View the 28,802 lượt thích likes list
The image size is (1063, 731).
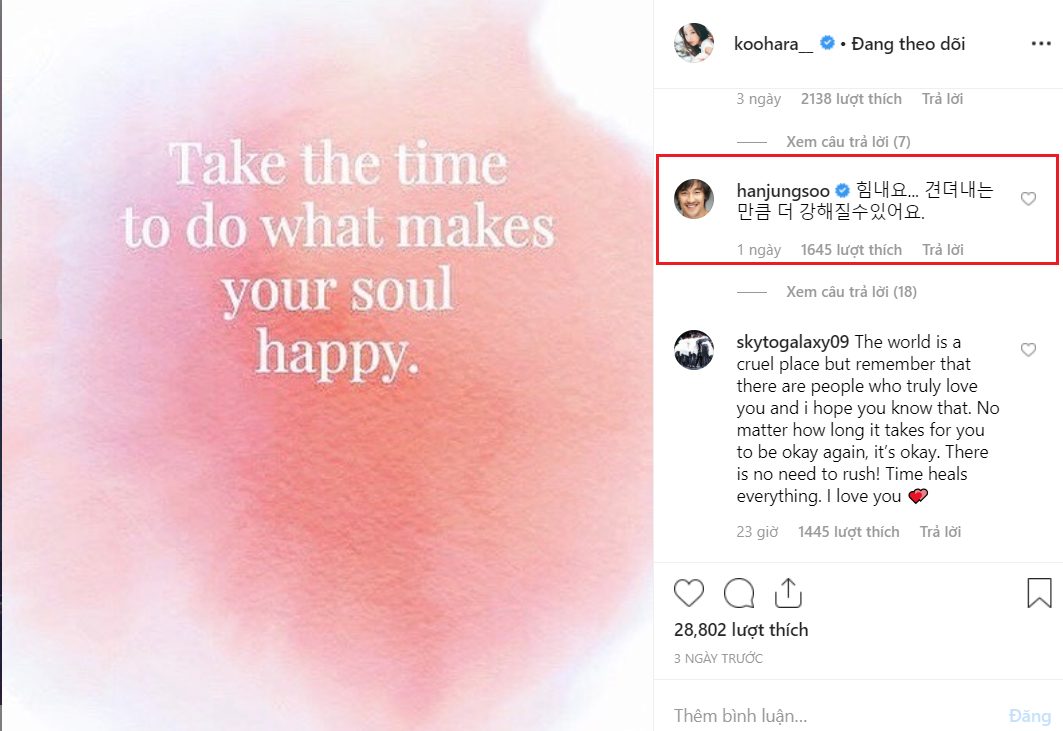[x=741, y=630]
